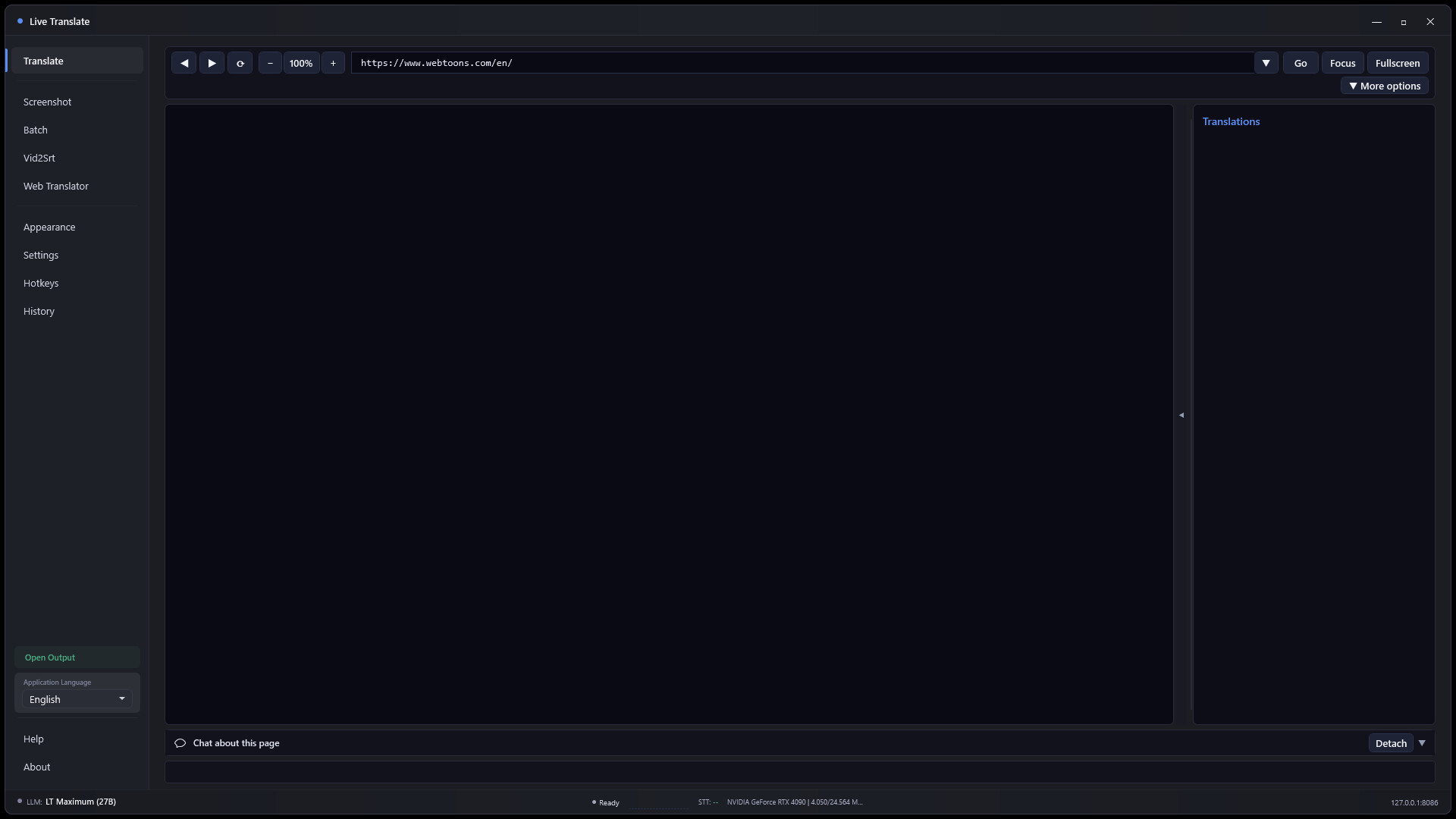Screen dimensions: 1456x819
Task: Open the Batch section
Action: pos(77,130)
